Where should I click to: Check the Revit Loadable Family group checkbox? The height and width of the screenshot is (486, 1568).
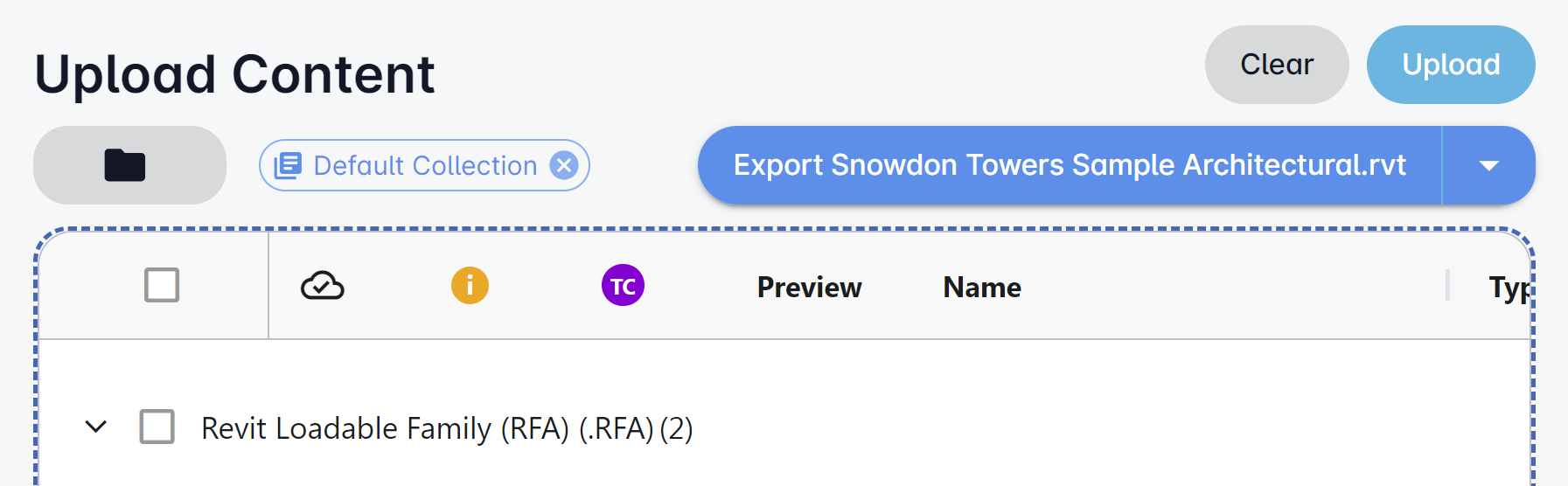tap(157, 427)
